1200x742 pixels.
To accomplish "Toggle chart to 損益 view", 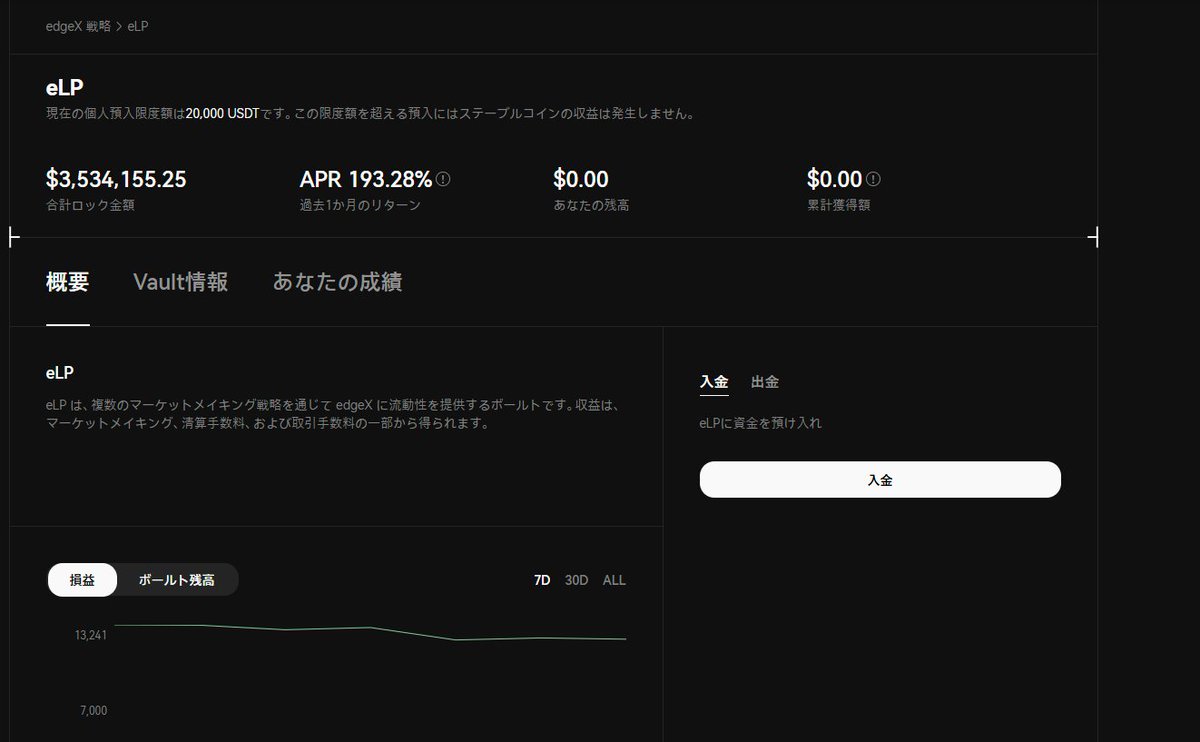I will (82, 580).
